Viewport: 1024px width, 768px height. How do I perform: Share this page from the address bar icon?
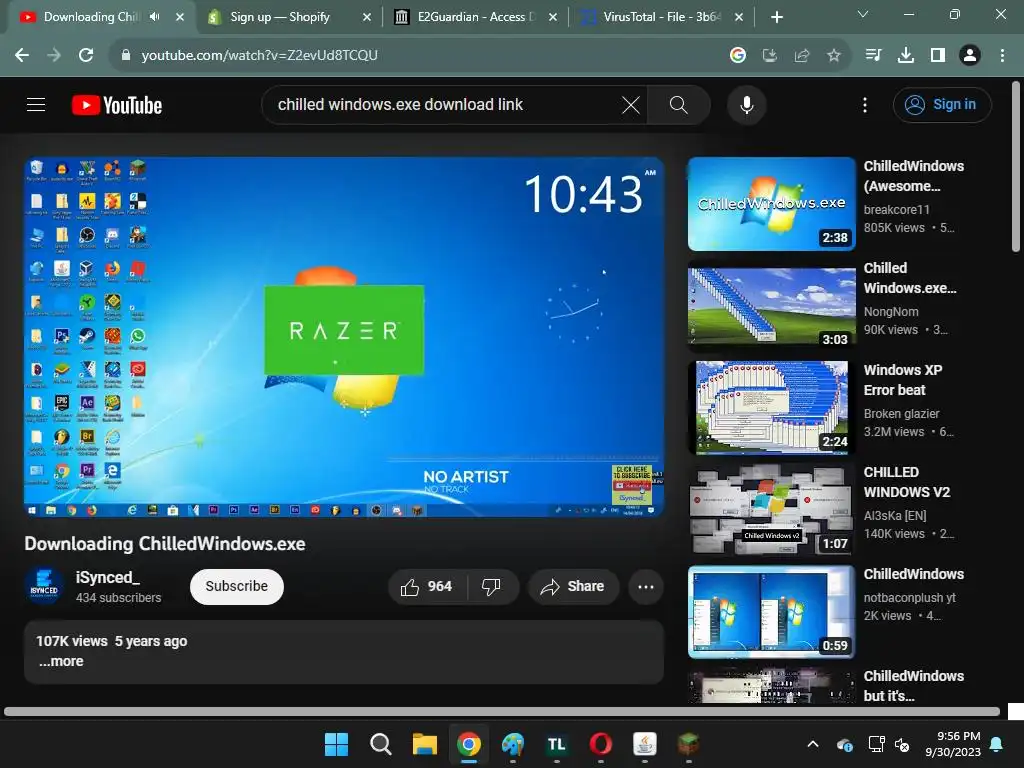click(x=801, y=56)
